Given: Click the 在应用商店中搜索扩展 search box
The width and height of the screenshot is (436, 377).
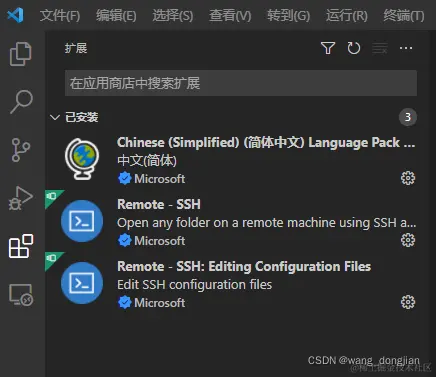Looking at the screenshot, I should 241,83.
